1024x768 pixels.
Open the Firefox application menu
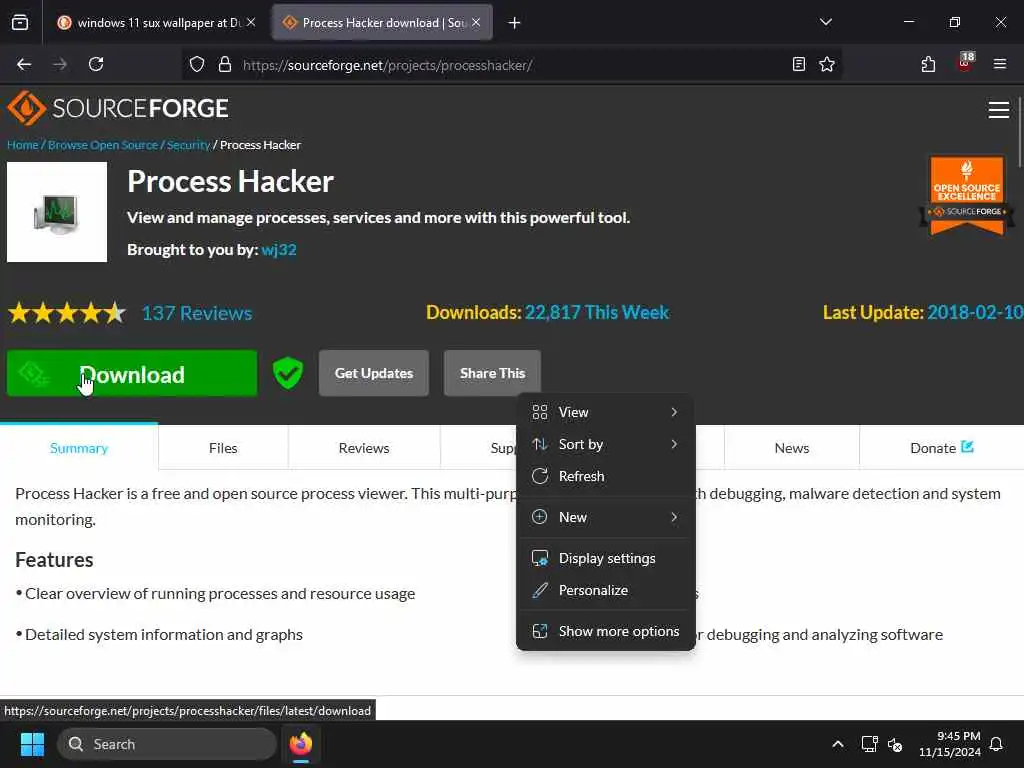tap(999, 64)
